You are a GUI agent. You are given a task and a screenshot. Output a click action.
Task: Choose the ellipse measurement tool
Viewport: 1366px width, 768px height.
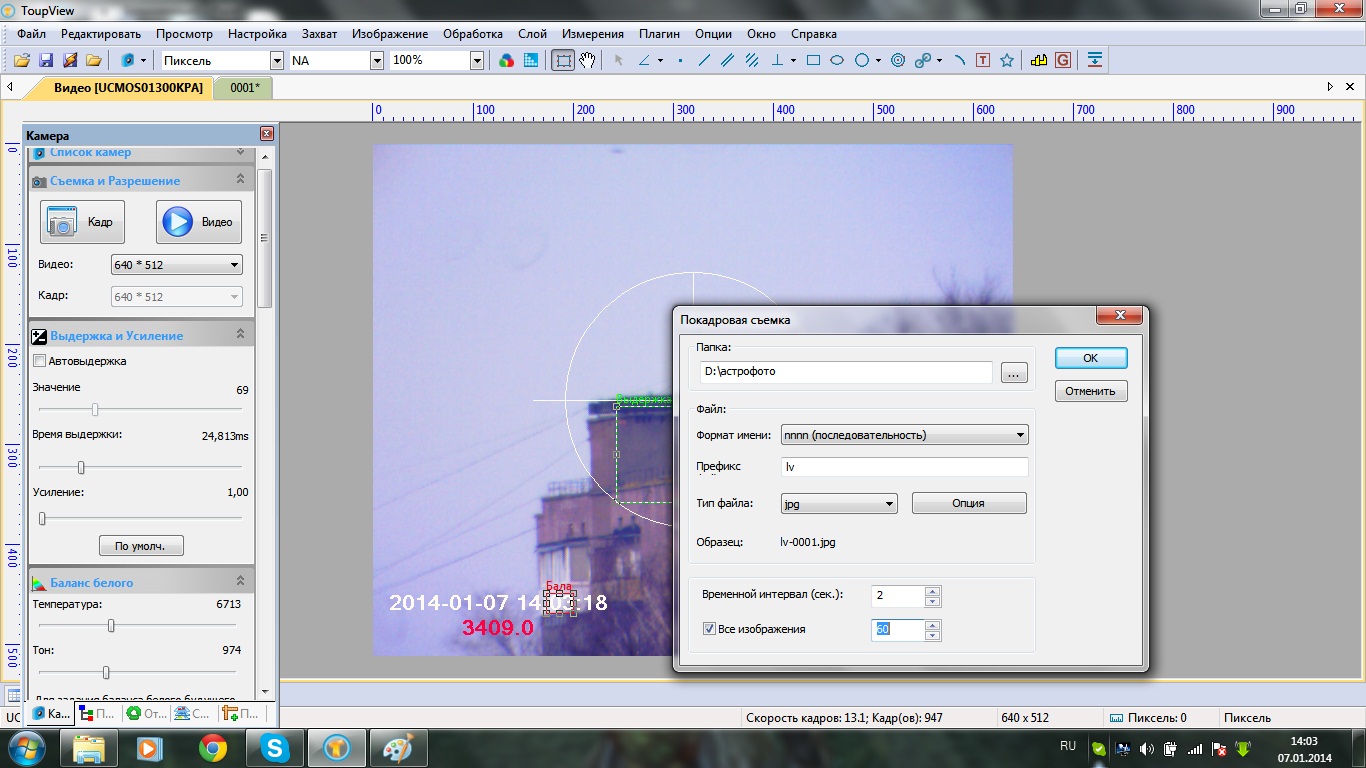[837, 61]
